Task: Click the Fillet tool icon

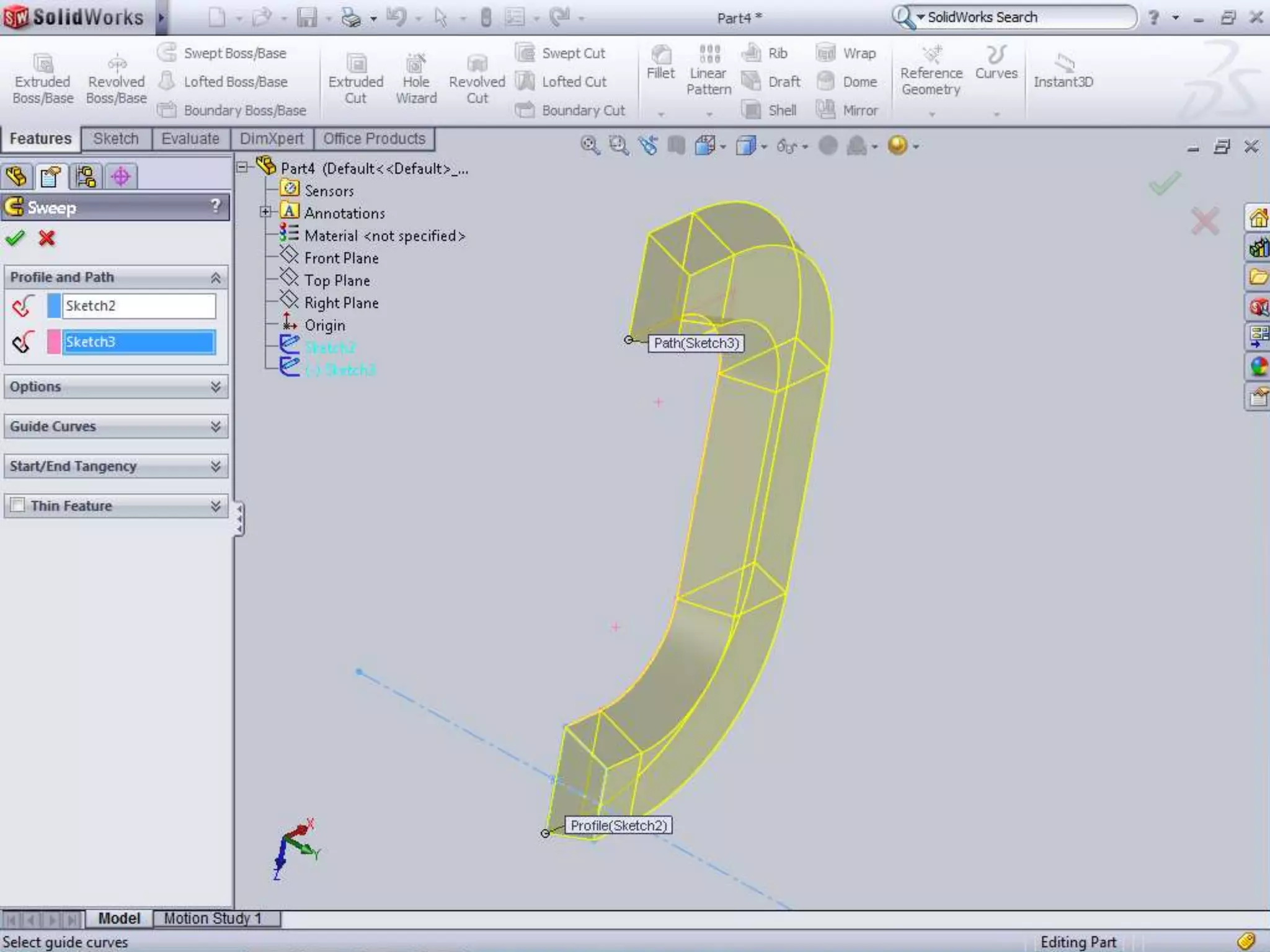Action: [x=660, y=56]
